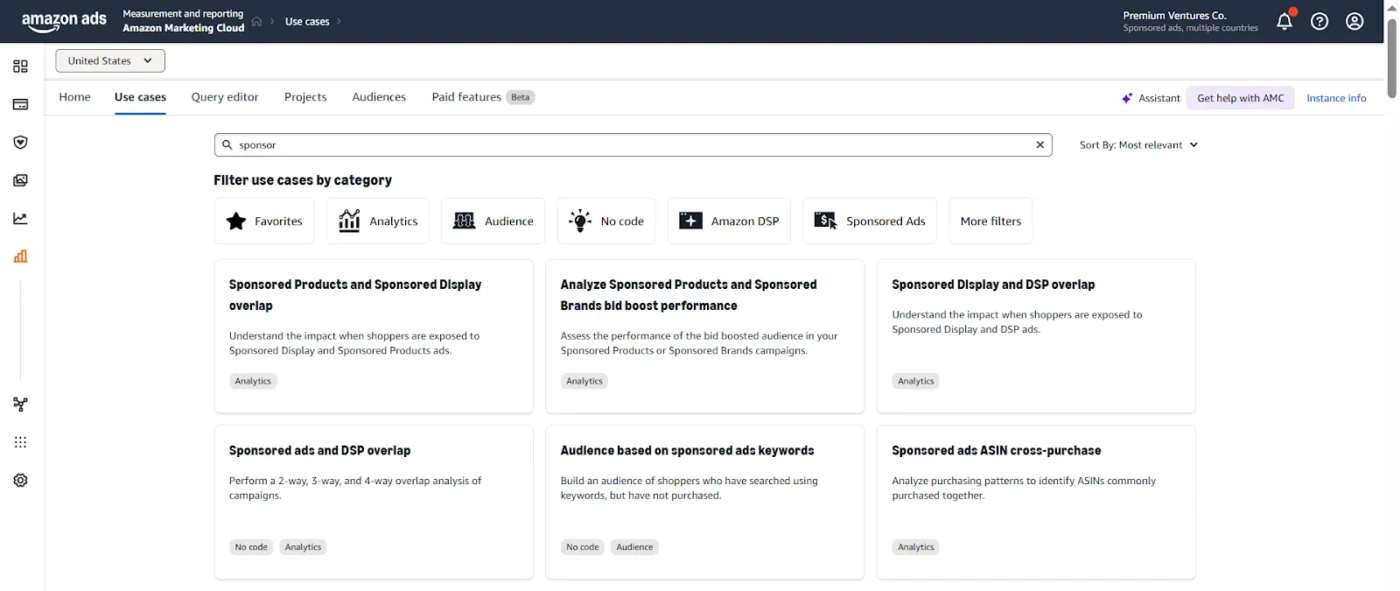
Task: Open the measurement chart icon in sidebar
Action: click(20, 256)
